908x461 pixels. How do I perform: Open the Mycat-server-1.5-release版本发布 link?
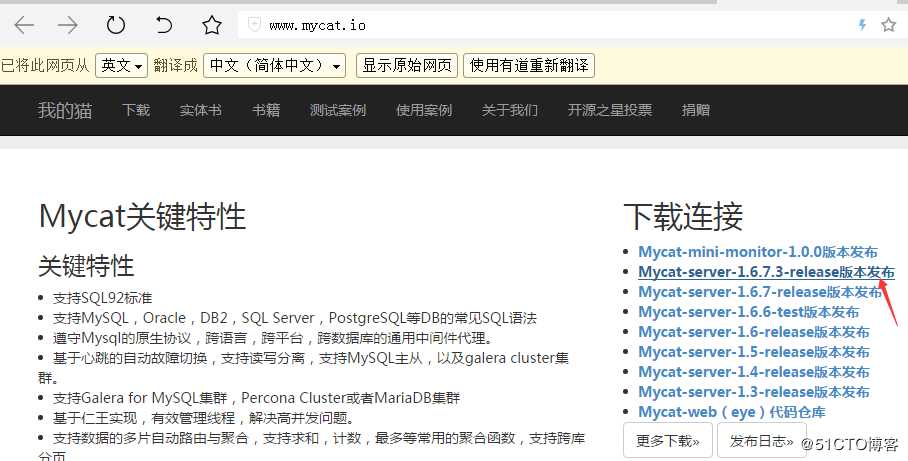(753, 352)
